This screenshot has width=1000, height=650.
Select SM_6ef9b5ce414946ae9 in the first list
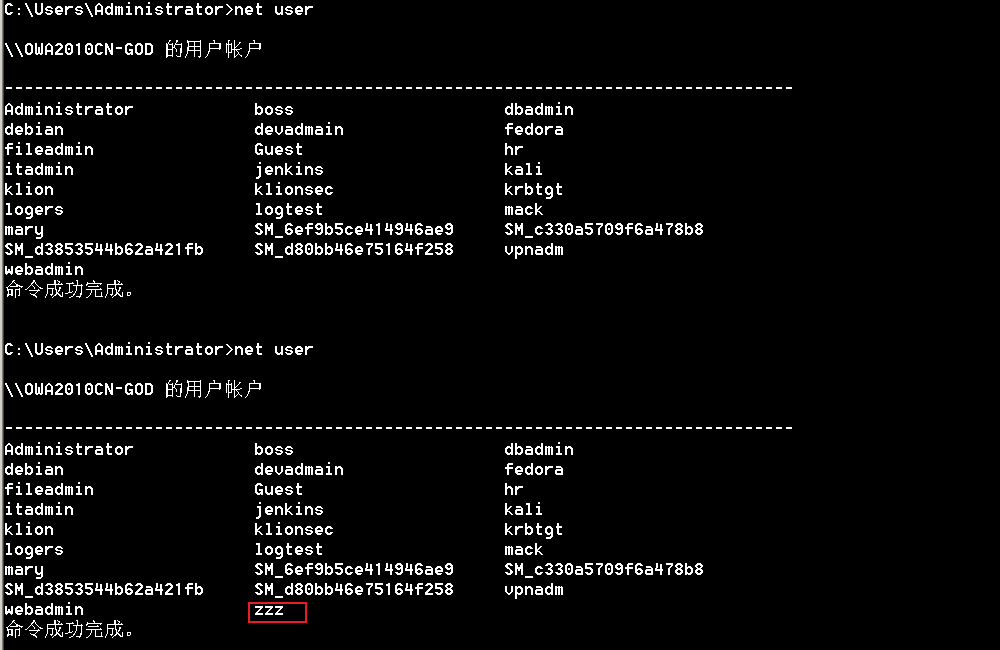coord(354,230)
